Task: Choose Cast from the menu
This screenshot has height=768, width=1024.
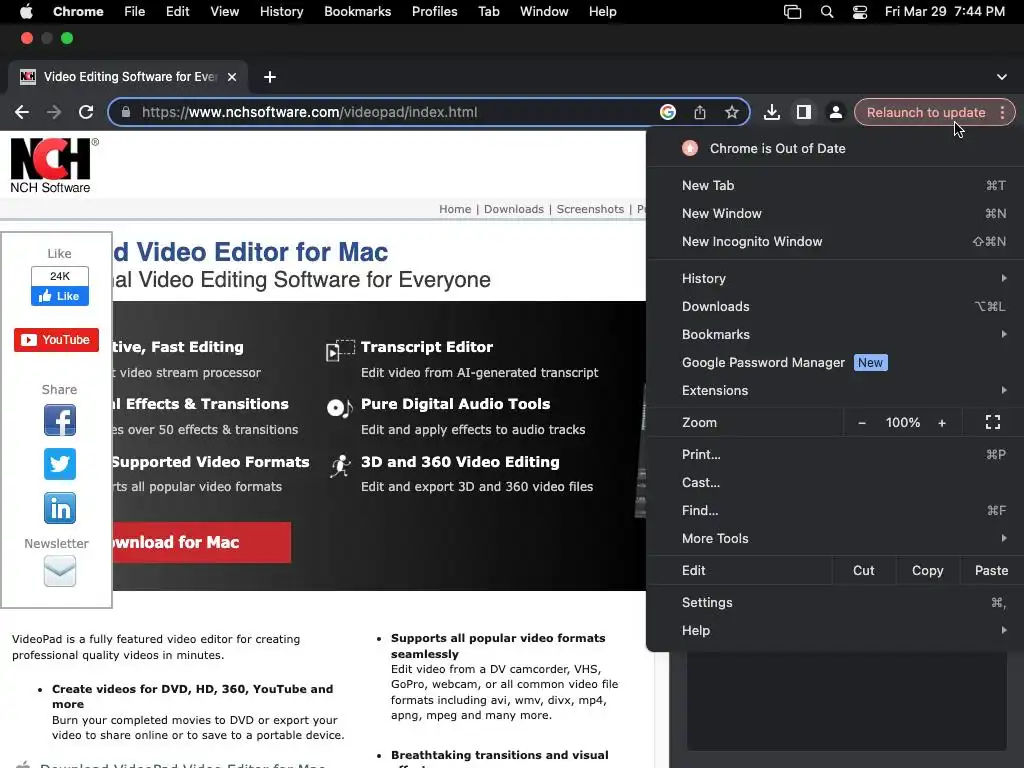Action: (x=835, y=483)
